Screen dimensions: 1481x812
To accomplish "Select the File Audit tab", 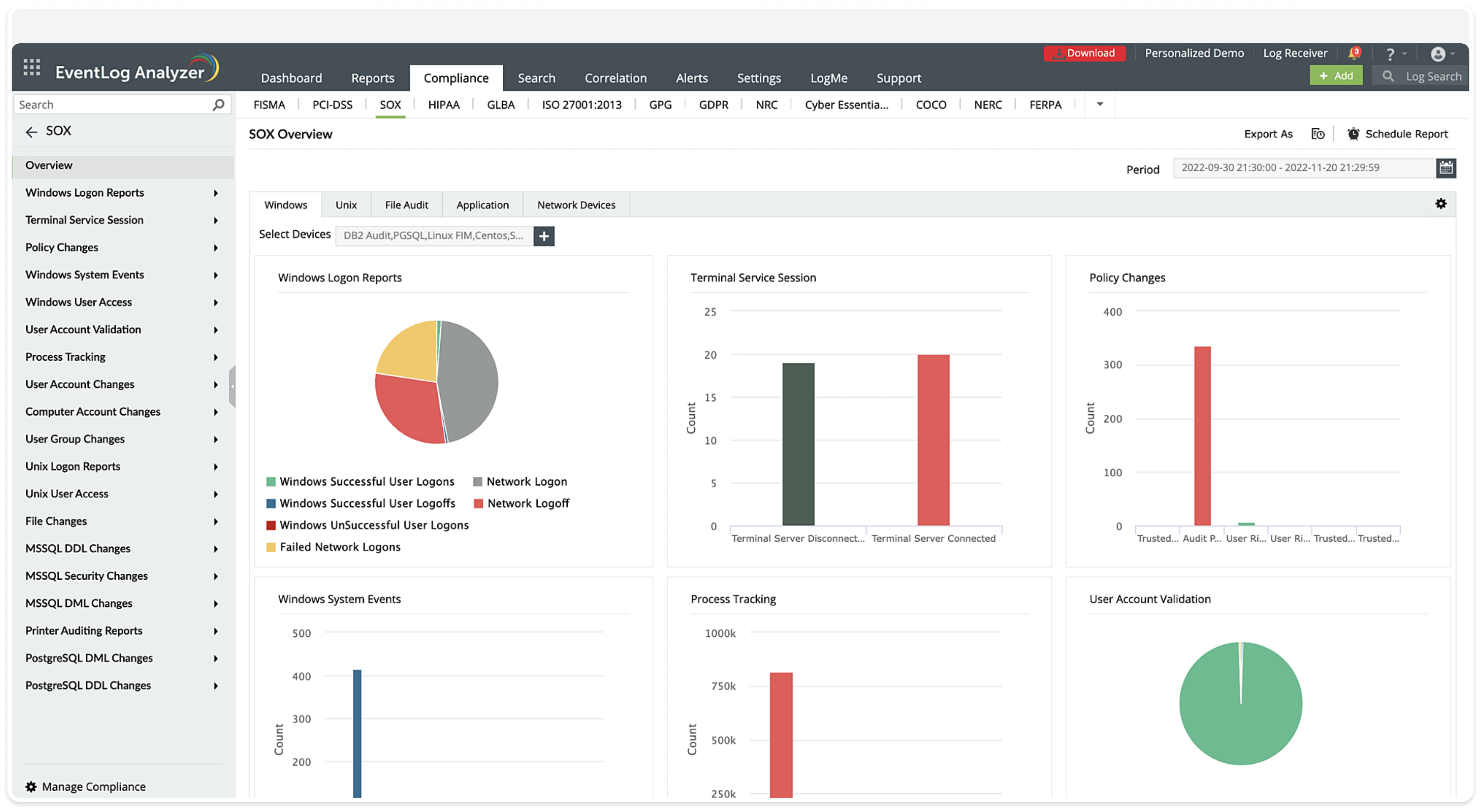I will pyautogui.click(x=406, y=205).
